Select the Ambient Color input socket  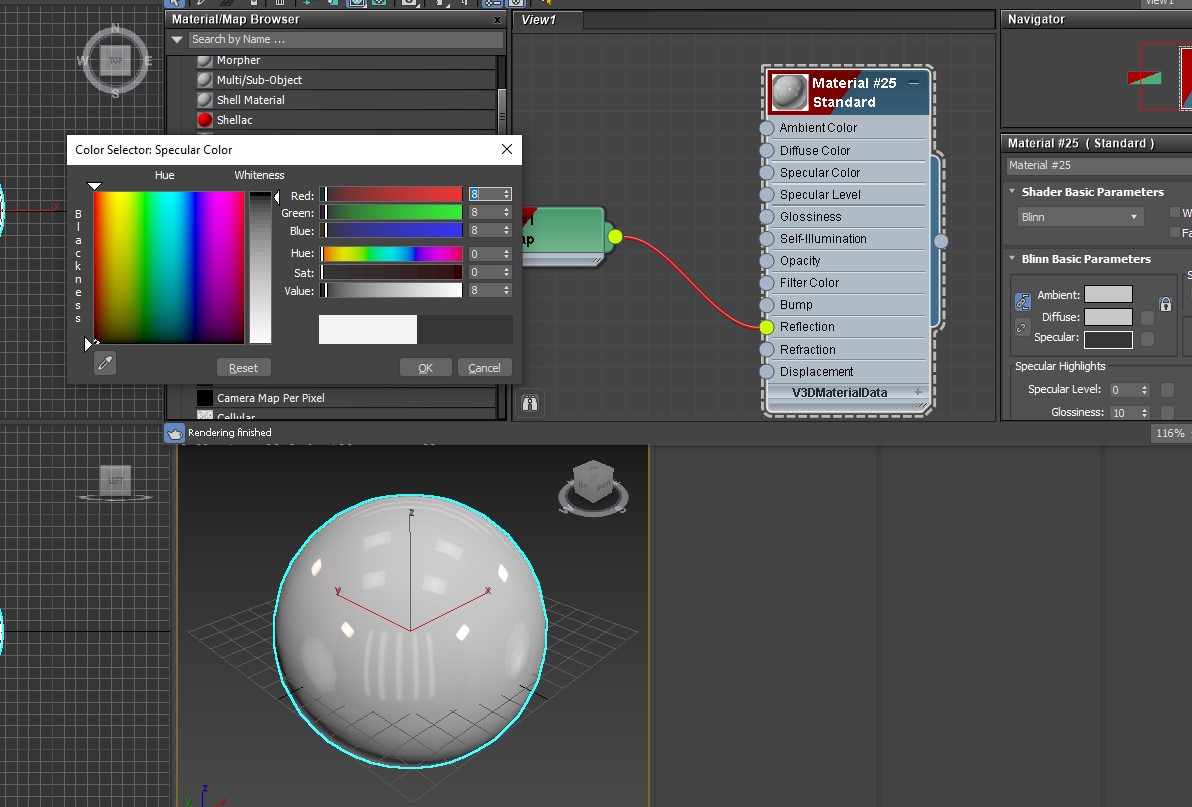(x=767, y=128)
